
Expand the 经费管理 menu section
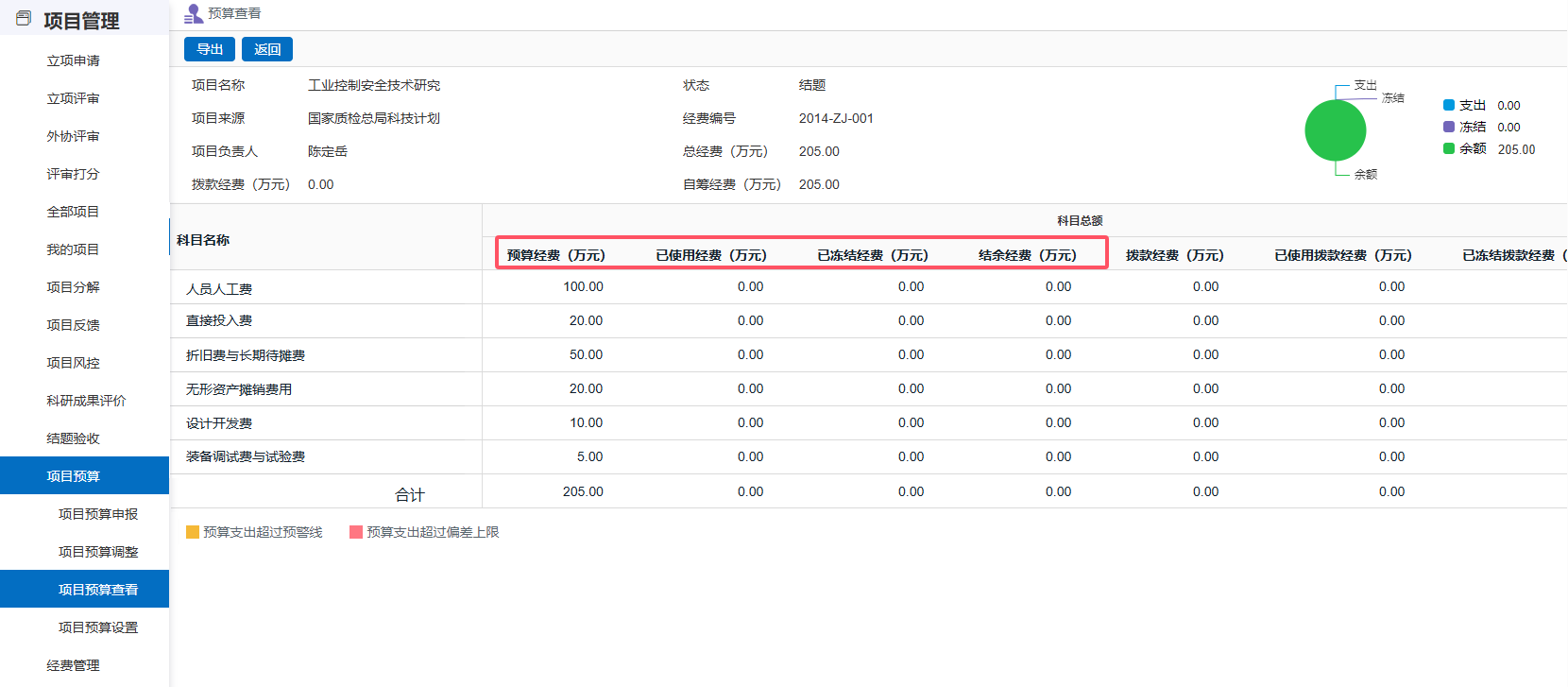[x=74, y=665]
